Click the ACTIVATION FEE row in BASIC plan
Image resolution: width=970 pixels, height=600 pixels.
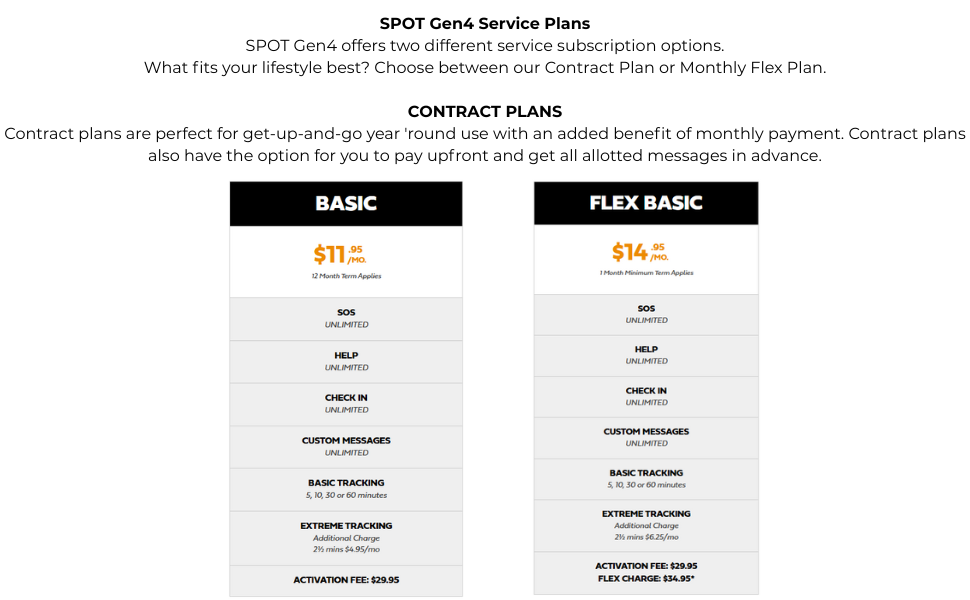(346, 580)
